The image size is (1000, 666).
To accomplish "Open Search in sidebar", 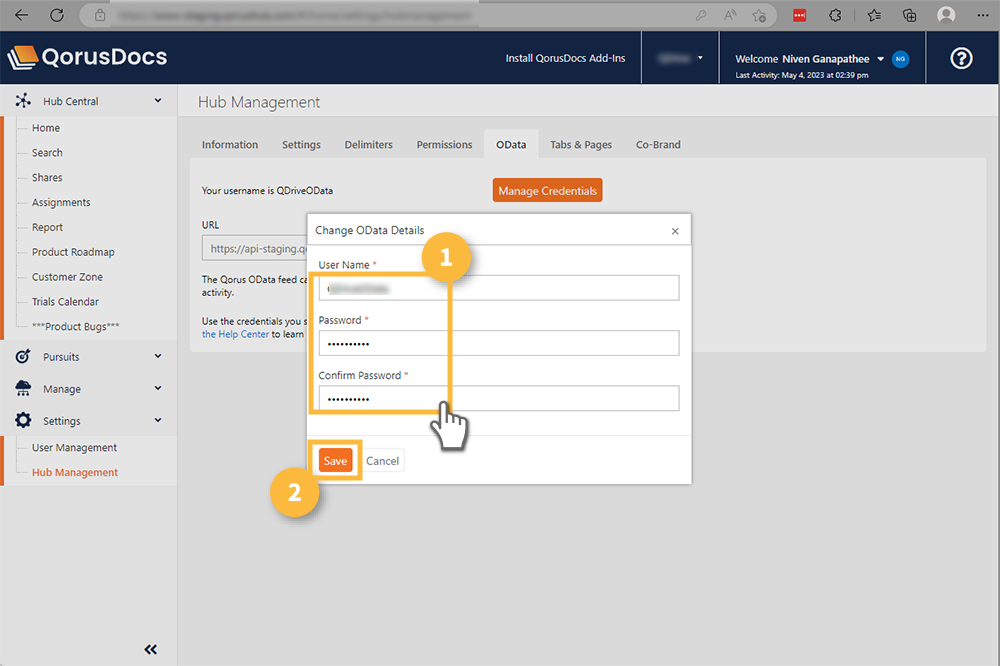I will pyautogui.click(x=47, y=153).
